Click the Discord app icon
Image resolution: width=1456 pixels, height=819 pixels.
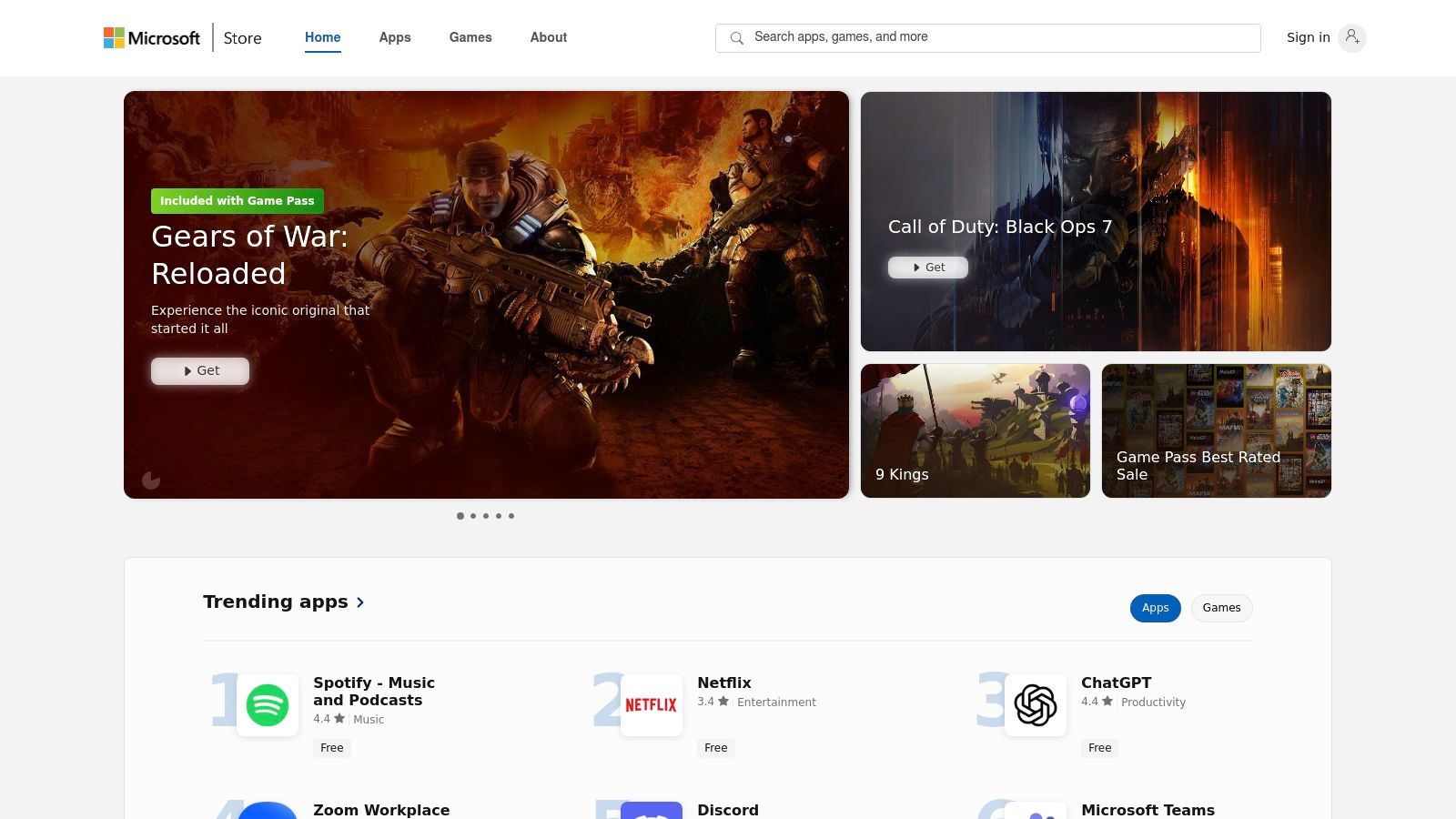[652, 811]
